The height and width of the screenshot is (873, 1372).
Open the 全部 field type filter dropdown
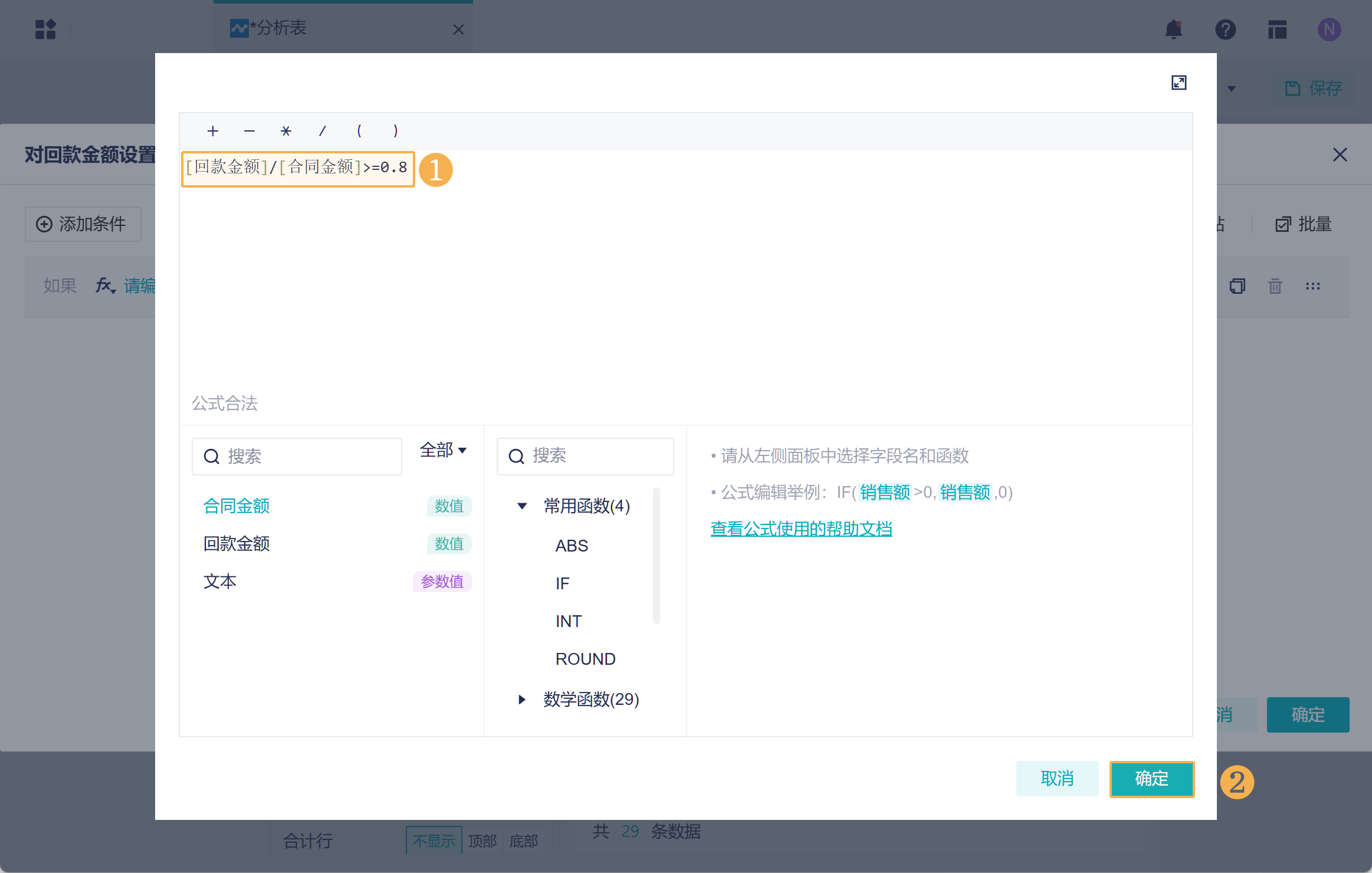coord(443,450)
